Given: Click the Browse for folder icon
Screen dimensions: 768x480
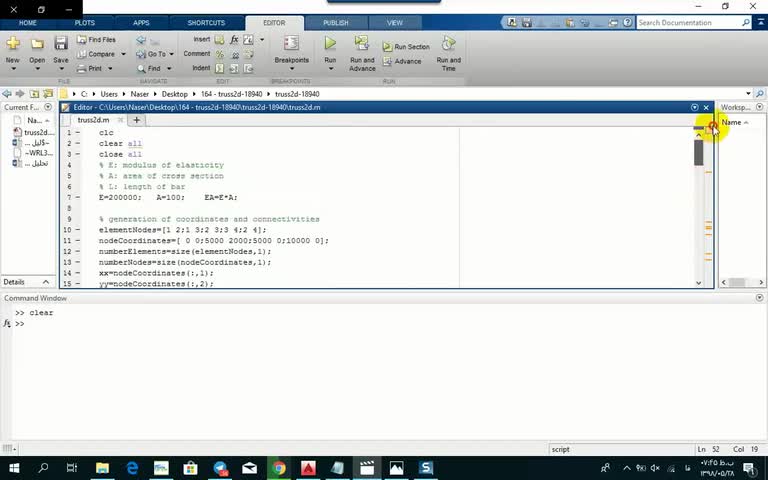Looking at the screenshot, I should pyautogui.click(x=48, y=94).
